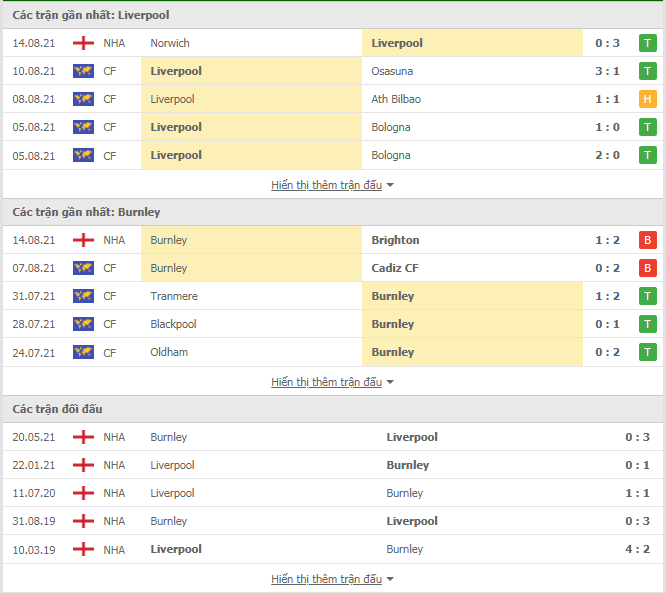Click world flag icon in Liverpool–Osasuna row
This screenshot has height=593, width=666.
[x=83, y=71]
